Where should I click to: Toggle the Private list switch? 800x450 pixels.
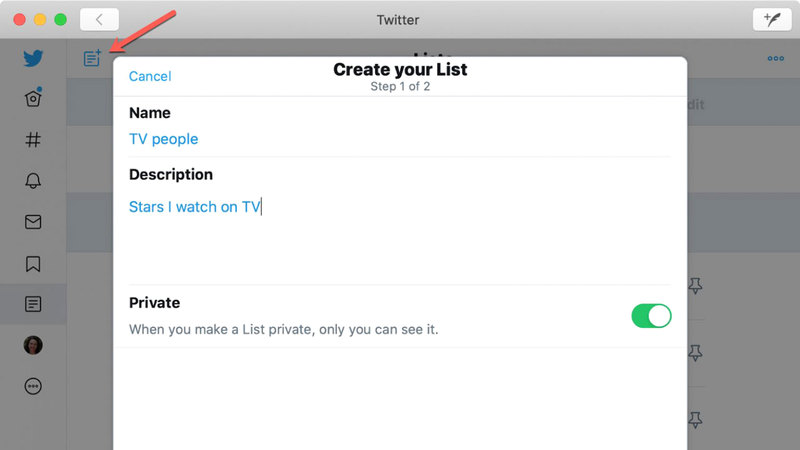coord(651,316)
